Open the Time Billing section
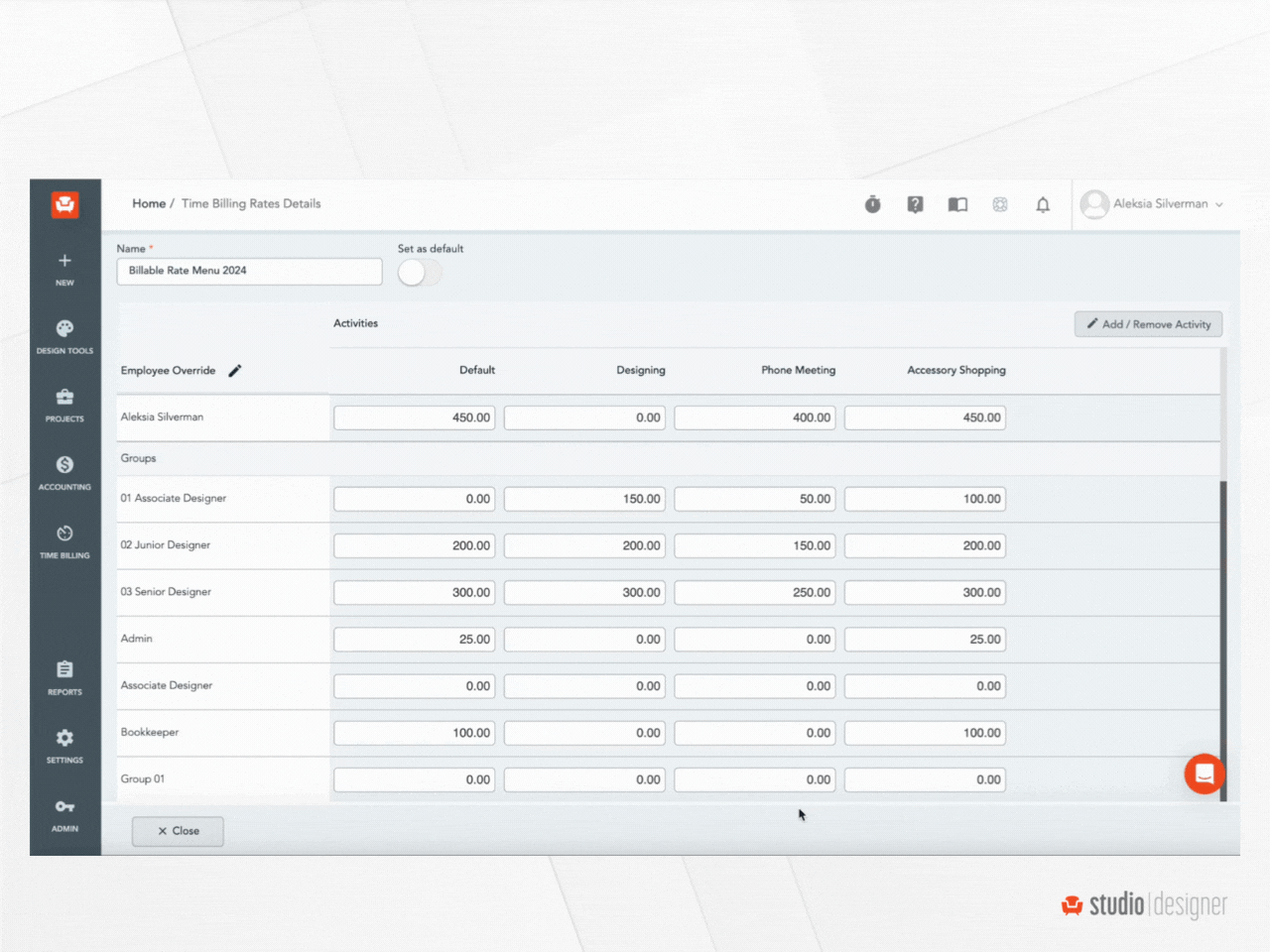 point(64,540)
